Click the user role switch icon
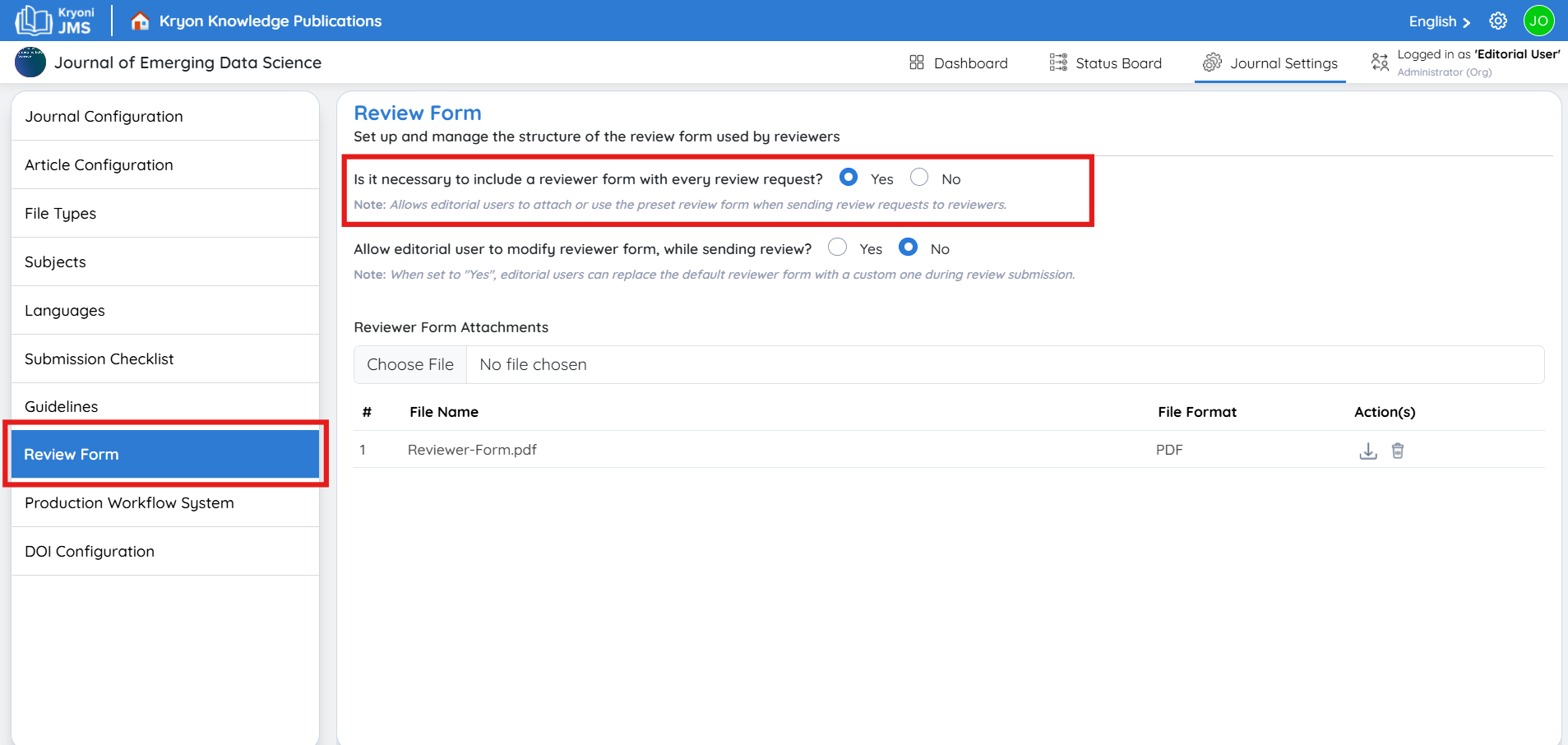 tap(1380, 62)
